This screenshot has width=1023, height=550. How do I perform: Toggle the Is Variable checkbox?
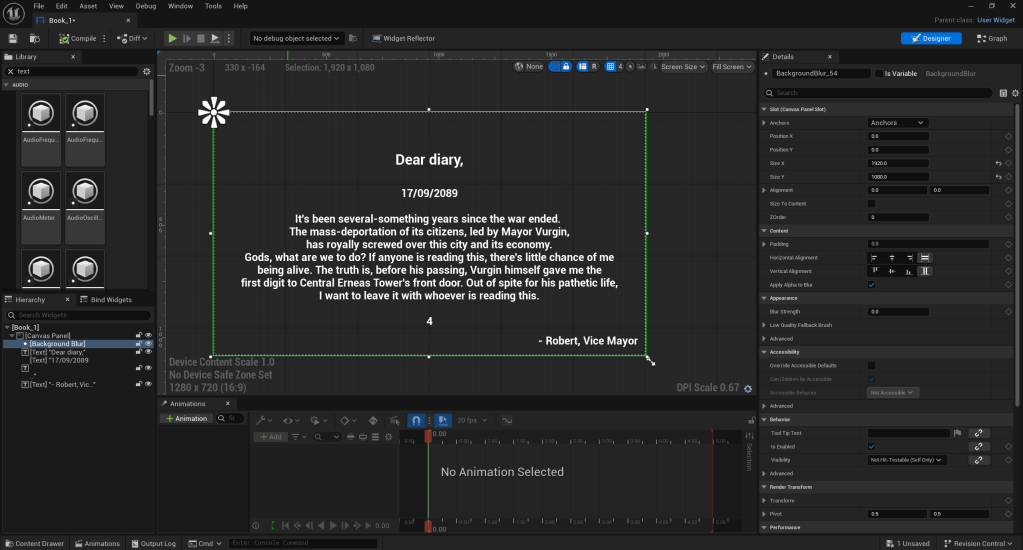click(879, 74)
